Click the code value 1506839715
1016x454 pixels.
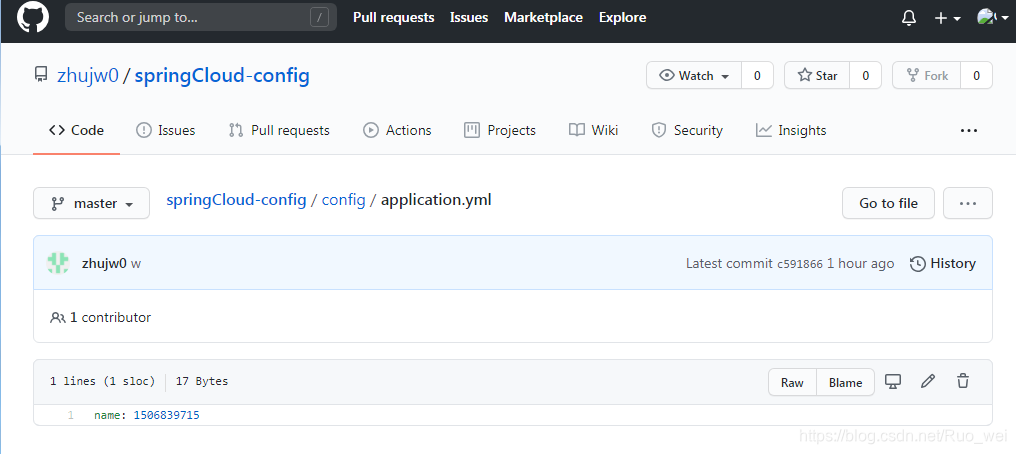167,415
